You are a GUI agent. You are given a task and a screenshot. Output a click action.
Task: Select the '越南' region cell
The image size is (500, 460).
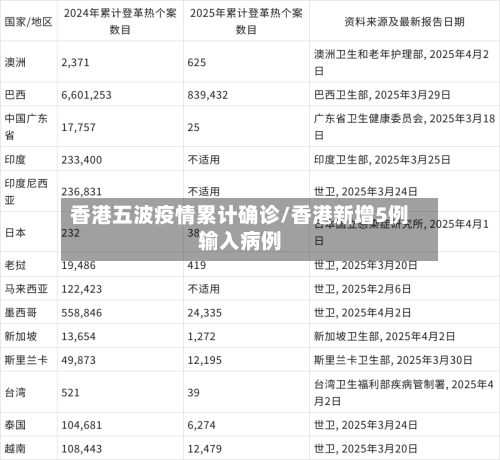point(15,449)
